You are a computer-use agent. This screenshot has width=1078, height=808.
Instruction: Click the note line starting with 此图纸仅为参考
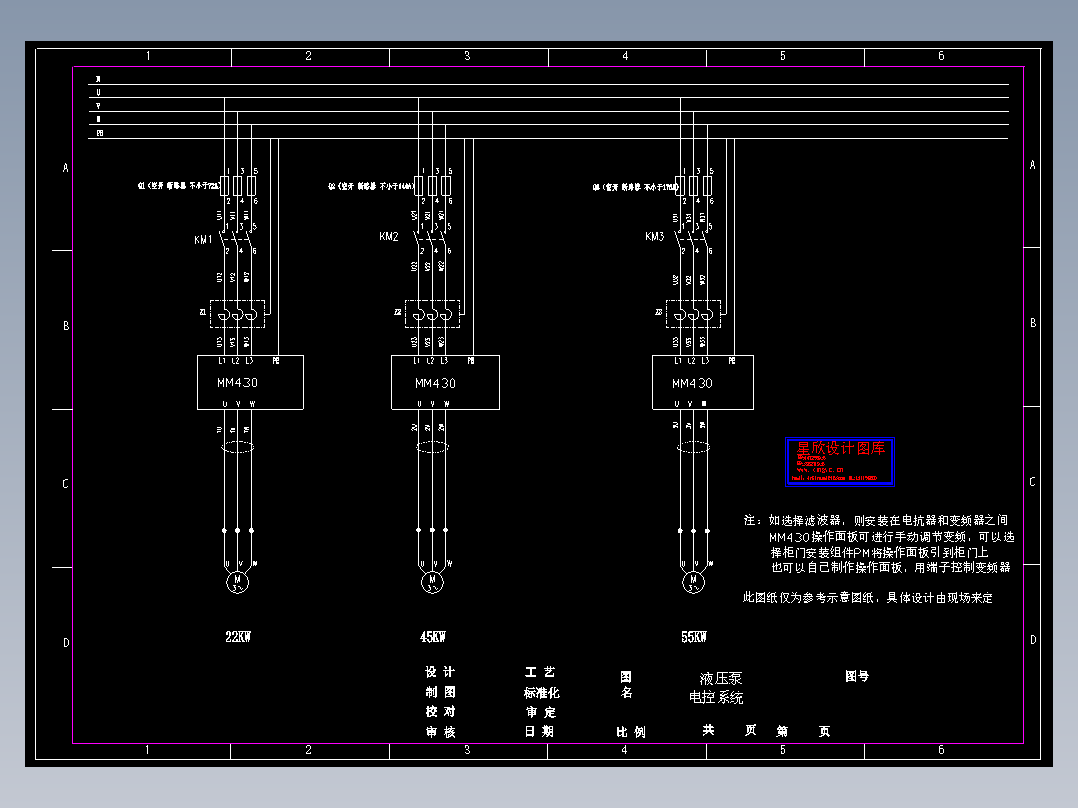point(868,598)
